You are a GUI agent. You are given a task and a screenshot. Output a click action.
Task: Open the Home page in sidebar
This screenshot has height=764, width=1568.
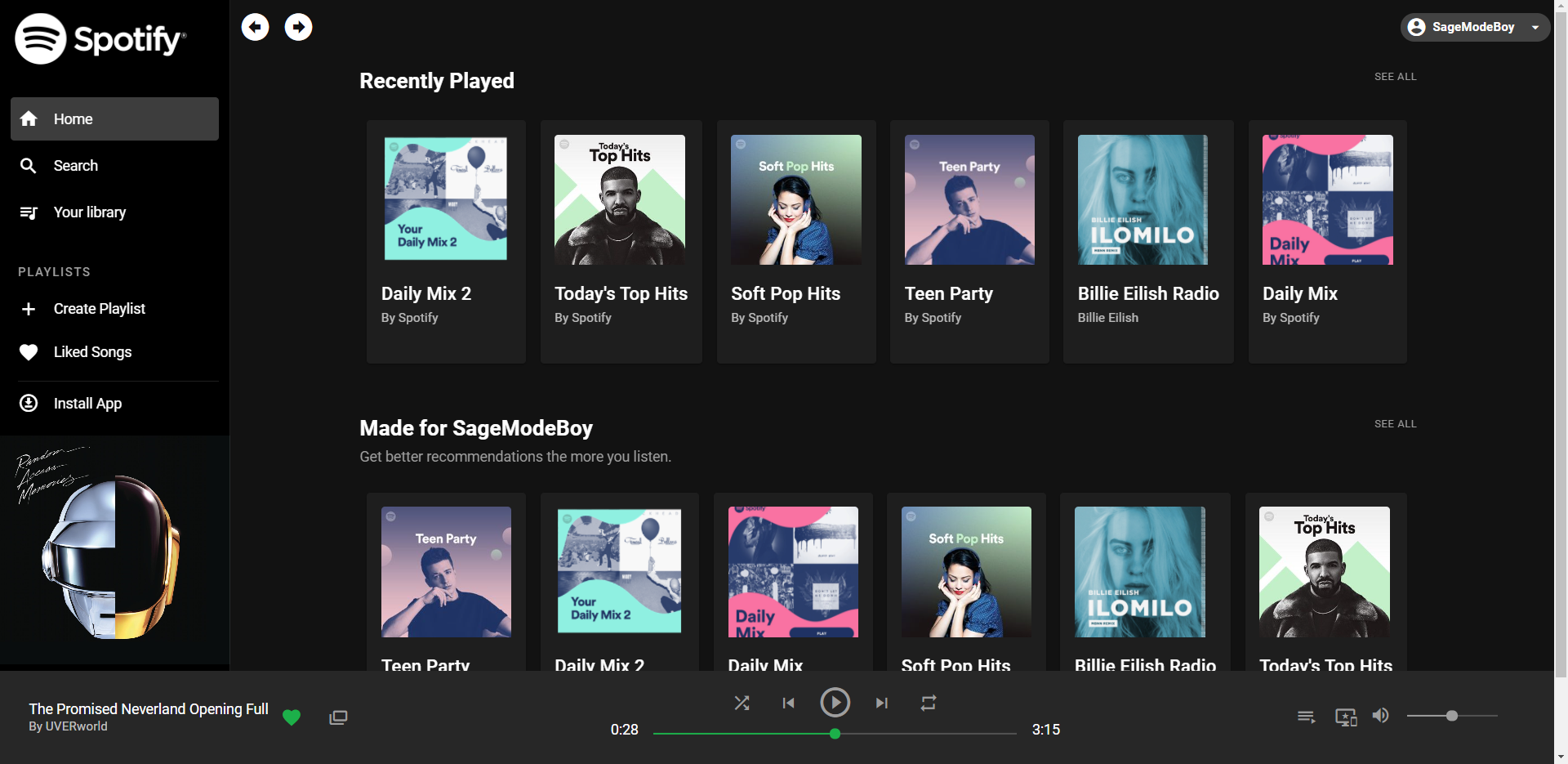[114, 118]
